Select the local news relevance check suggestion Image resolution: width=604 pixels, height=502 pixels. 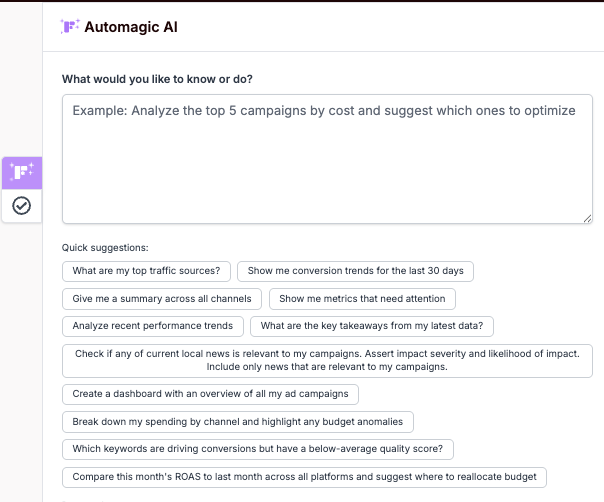click(x=327, y=361)
